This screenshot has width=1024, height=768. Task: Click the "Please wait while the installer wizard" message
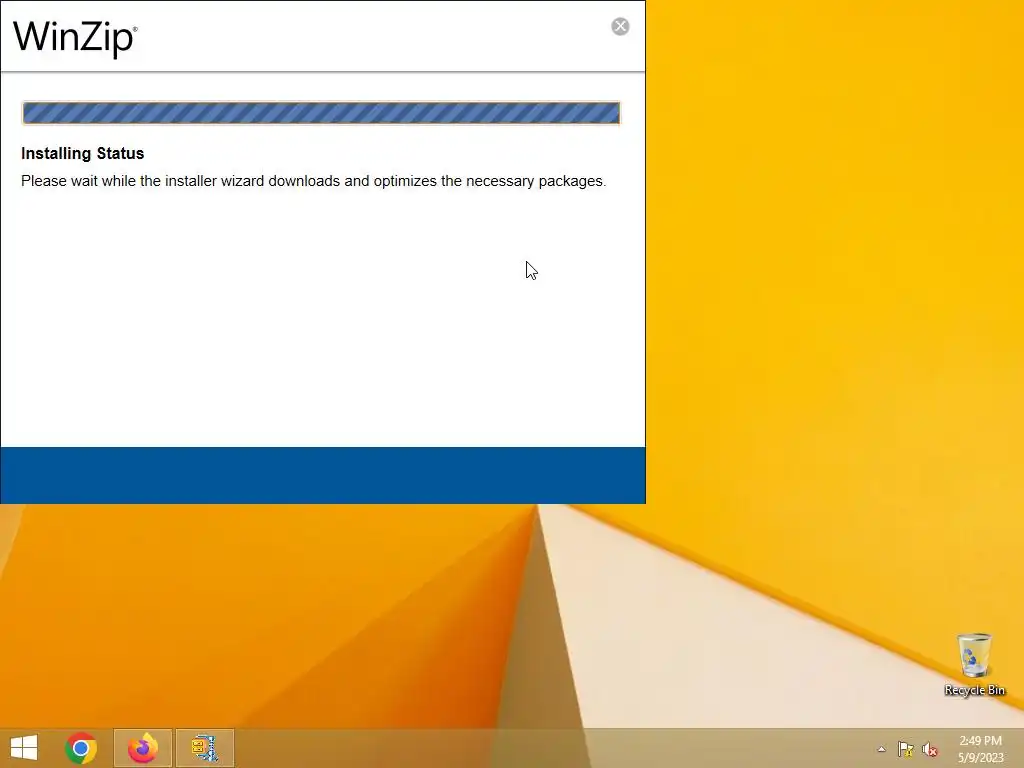(313, 181)
